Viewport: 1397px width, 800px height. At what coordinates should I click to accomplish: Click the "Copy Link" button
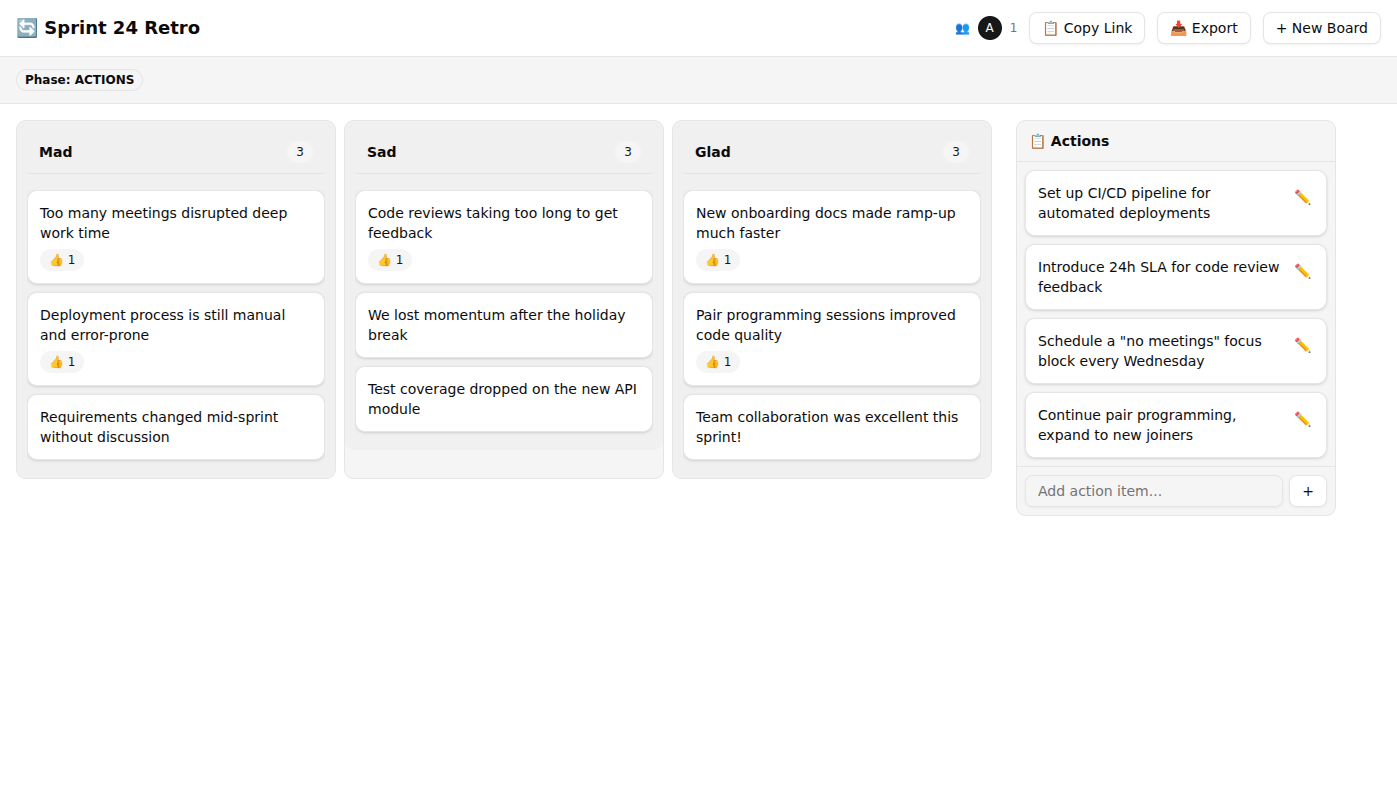tap(1087, 28)
